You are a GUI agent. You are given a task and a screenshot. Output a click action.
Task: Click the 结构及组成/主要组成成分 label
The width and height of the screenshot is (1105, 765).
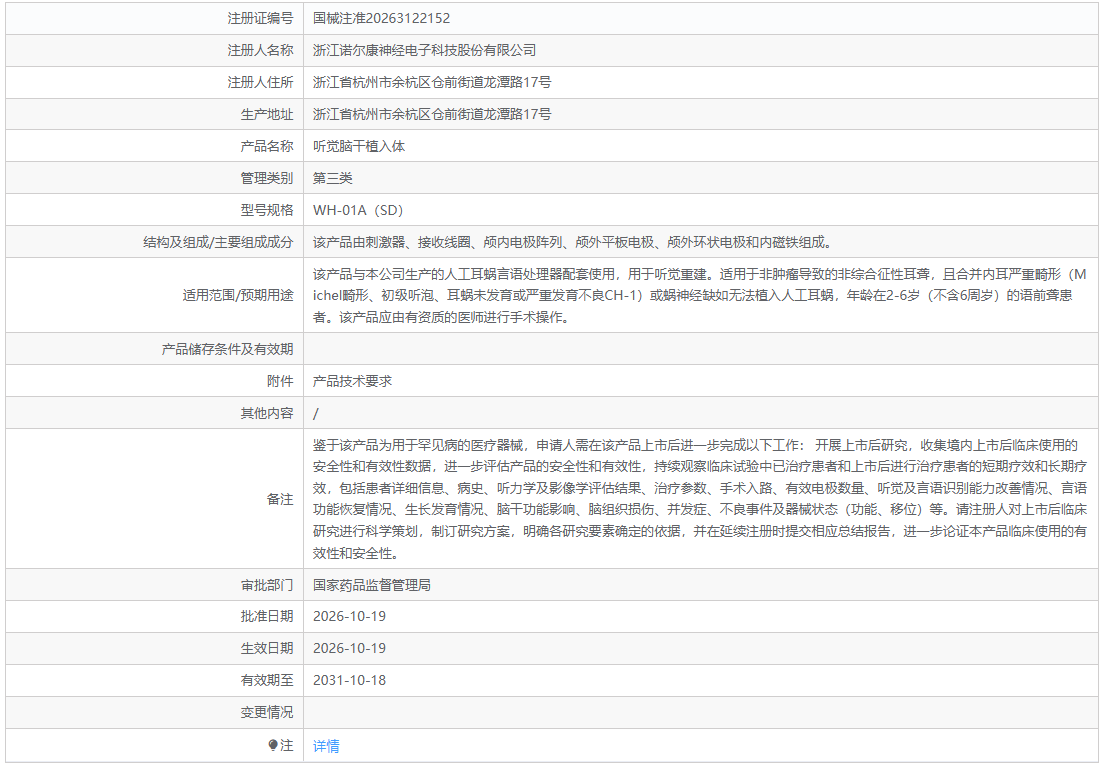pos(218,242)
